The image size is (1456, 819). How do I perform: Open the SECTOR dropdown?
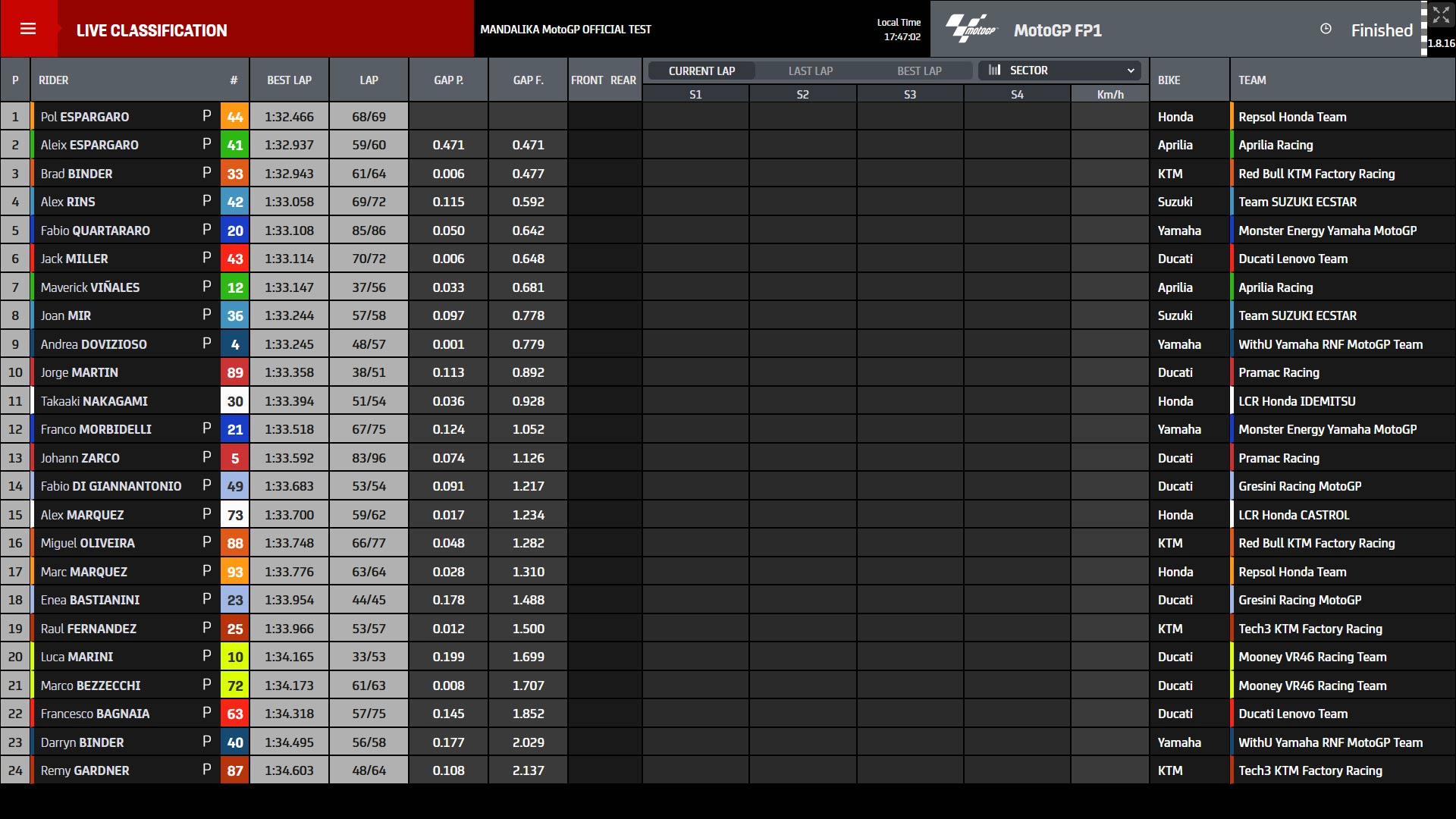(x=1059, y=71)
